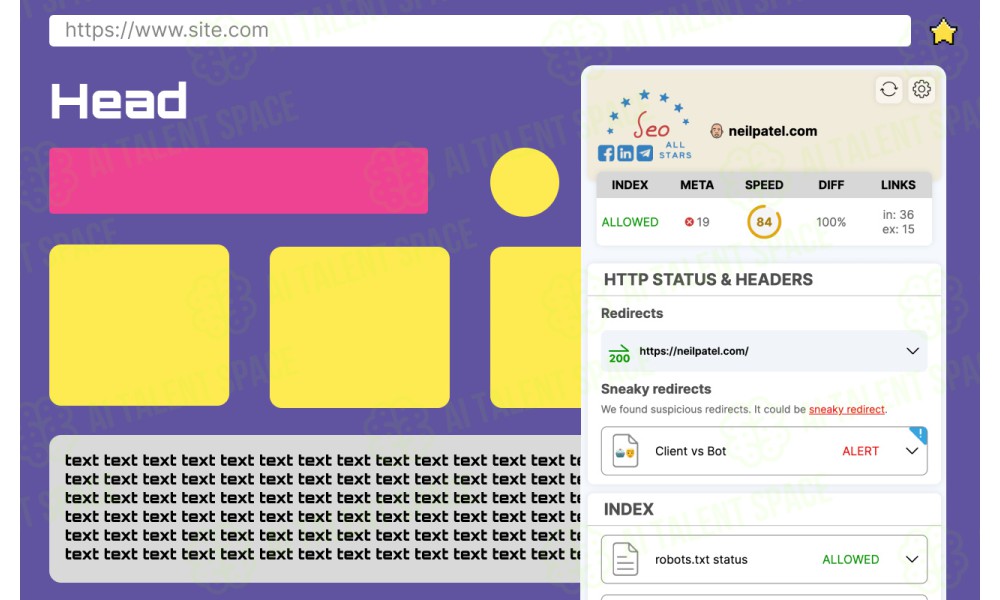
Task: Select the DIFF tab
Action: 831,185
